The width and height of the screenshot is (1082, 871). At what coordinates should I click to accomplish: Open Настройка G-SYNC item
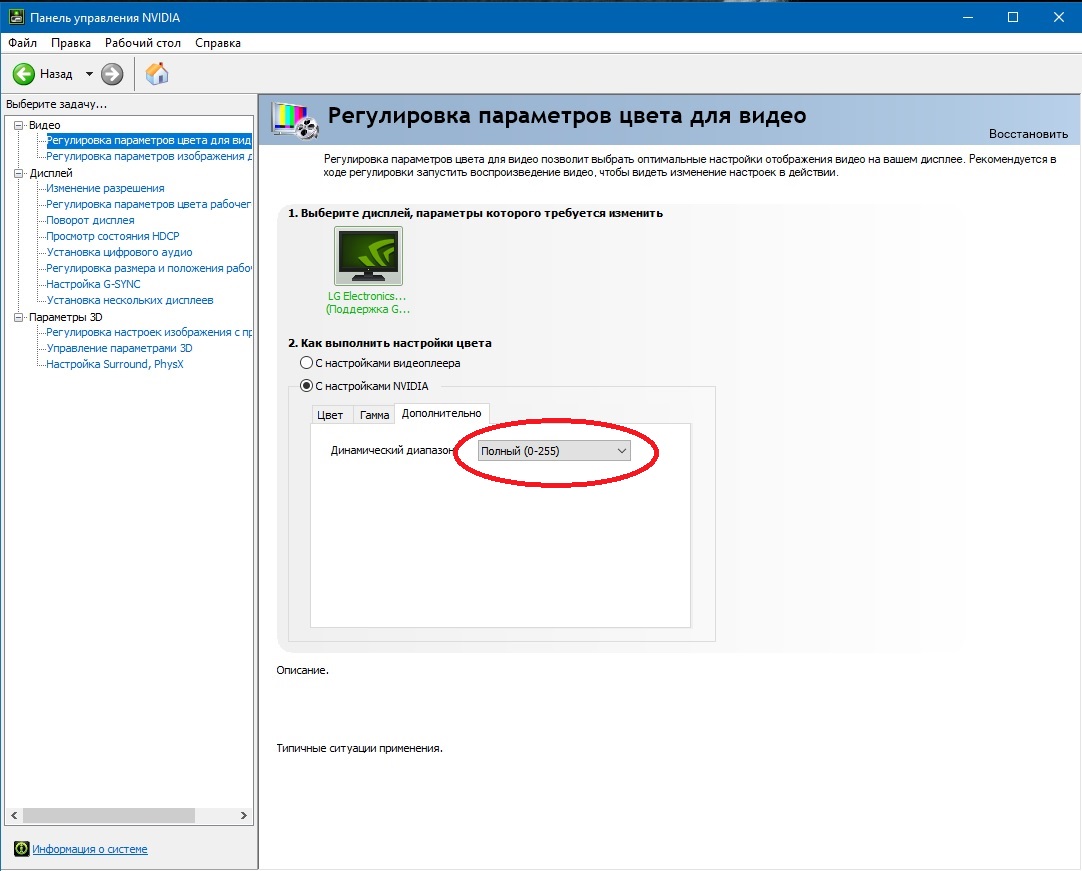[93, 284]
